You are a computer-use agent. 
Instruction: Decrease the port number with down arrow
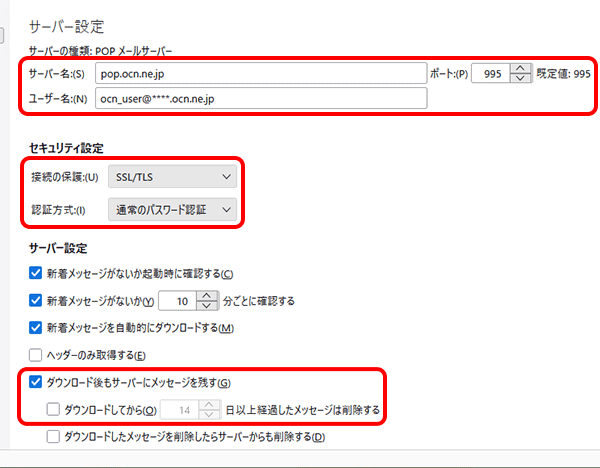pos(519,79)
